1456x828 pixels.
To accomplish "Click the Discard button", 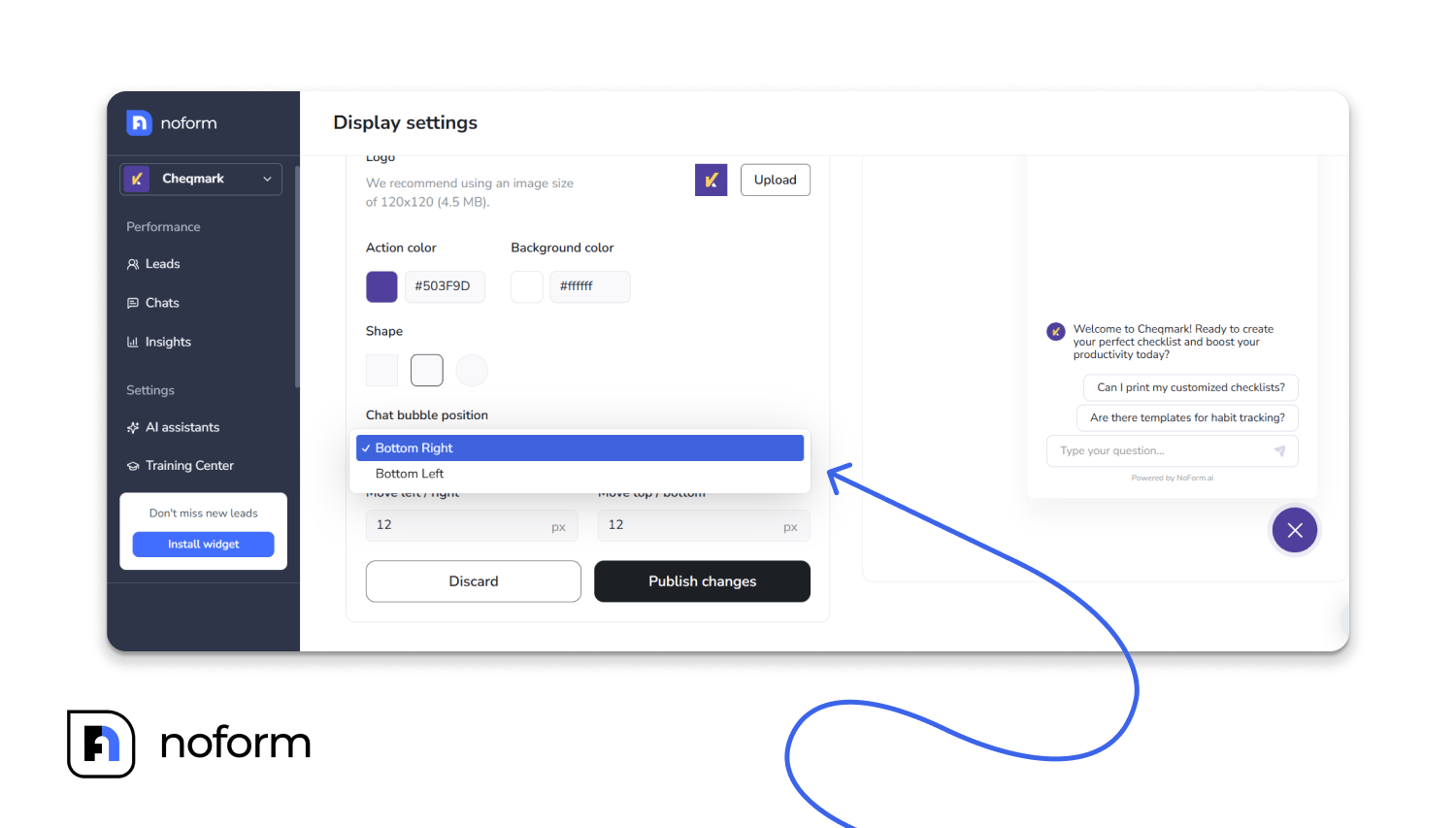I will [474, 581].
